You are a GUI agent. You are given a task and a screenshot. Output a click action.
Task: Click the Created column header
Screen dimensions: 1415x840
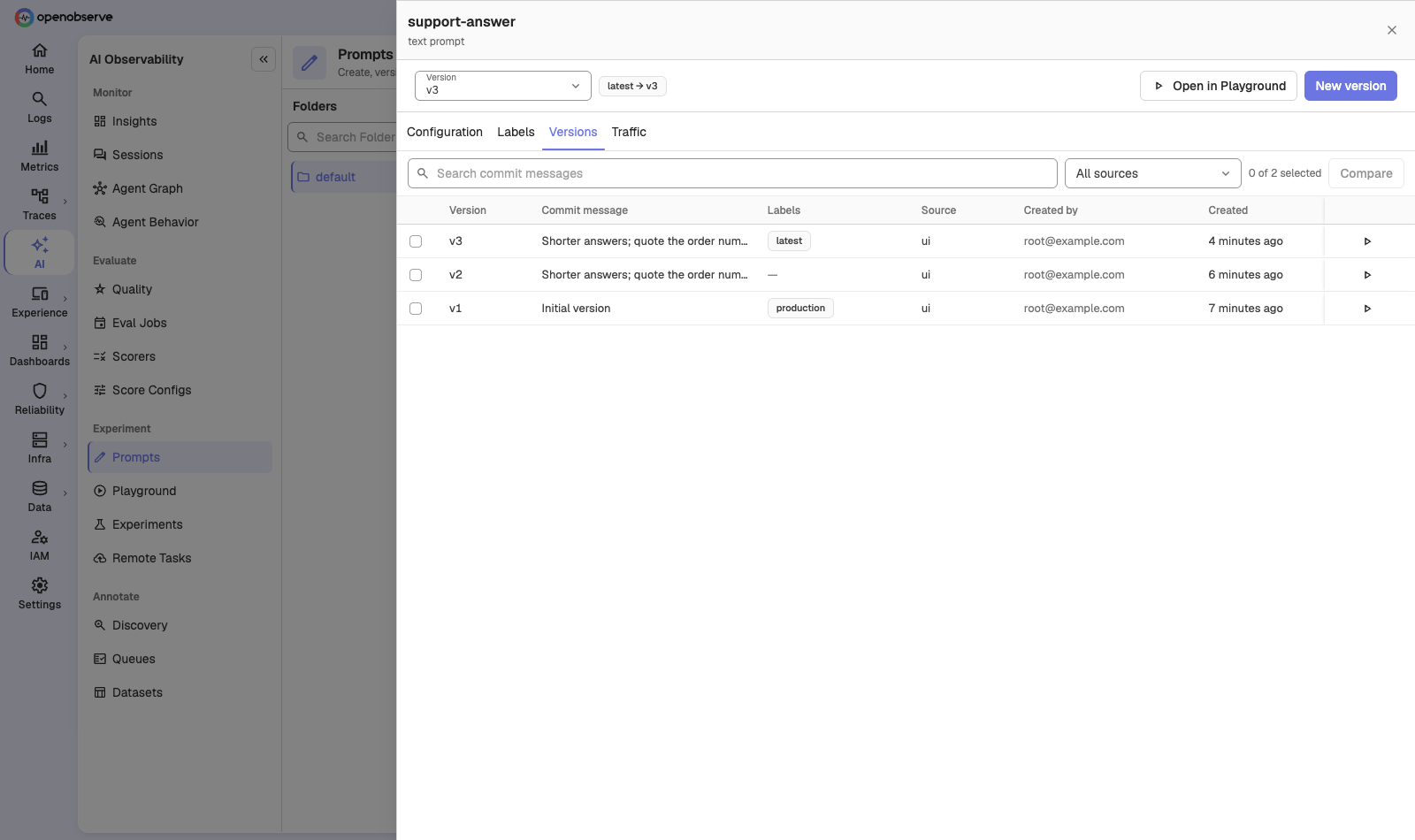click(x=1228, y=210)
